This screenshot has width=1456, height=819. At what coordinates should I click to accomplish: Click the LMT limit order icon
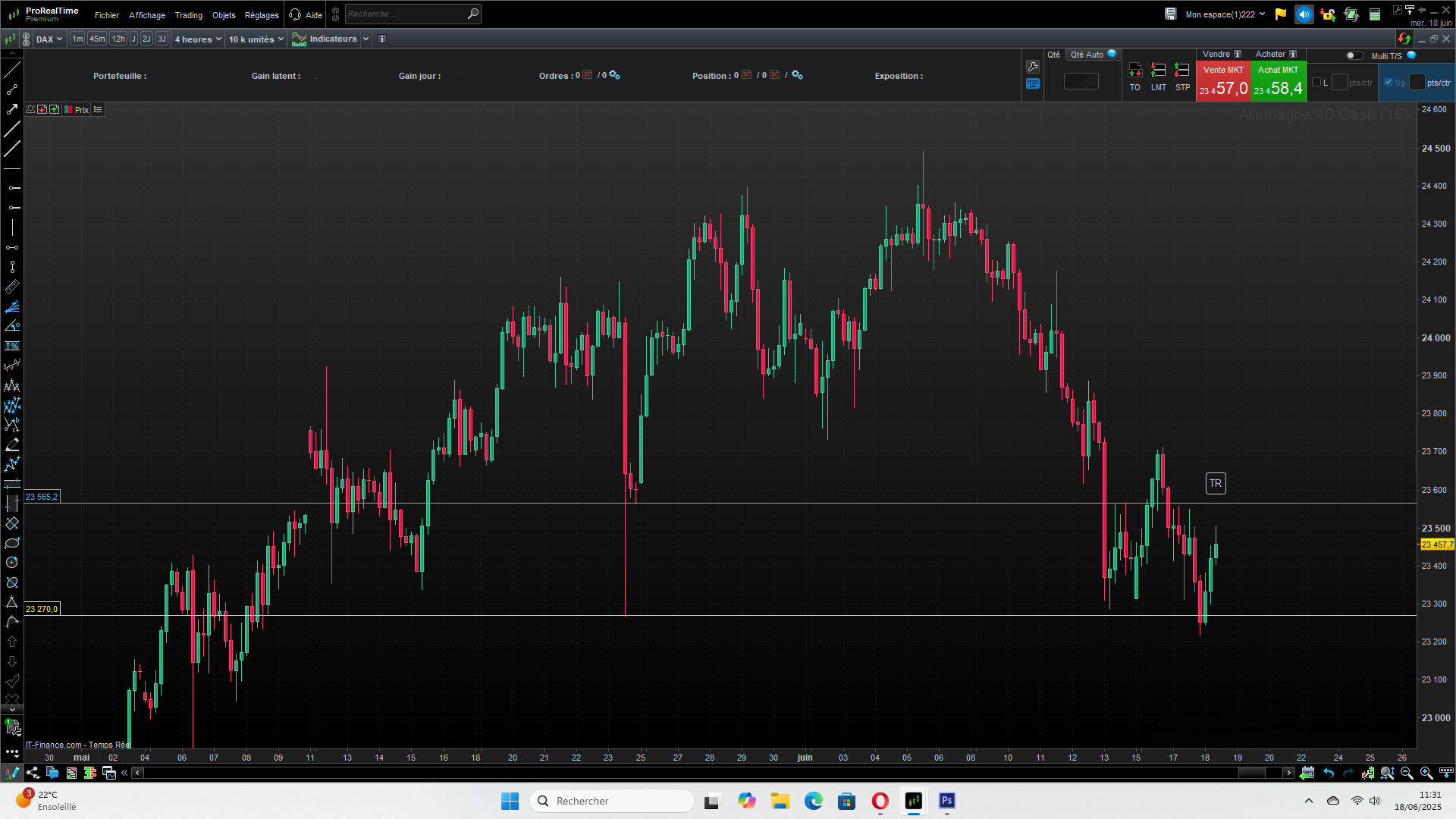1158,71
